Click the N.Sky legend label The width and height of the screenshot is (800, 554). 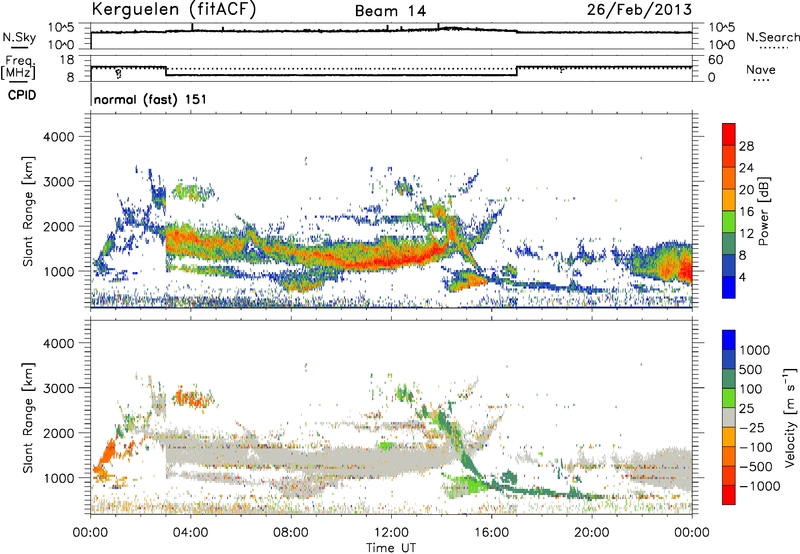click(x=19, y=37)
